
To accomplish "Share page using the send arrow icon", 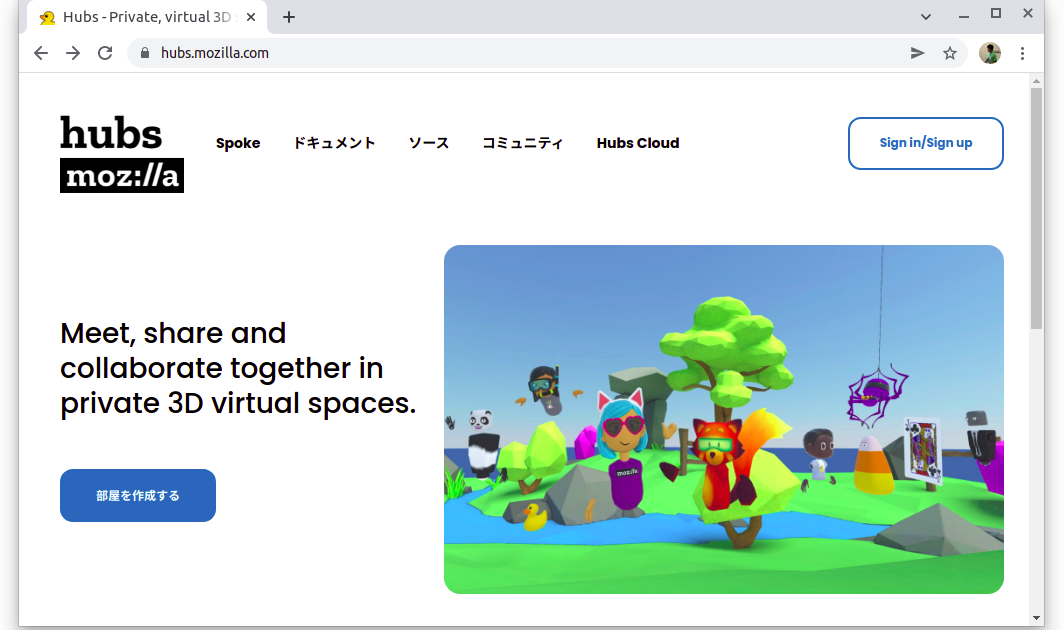I will click(917, 53).
